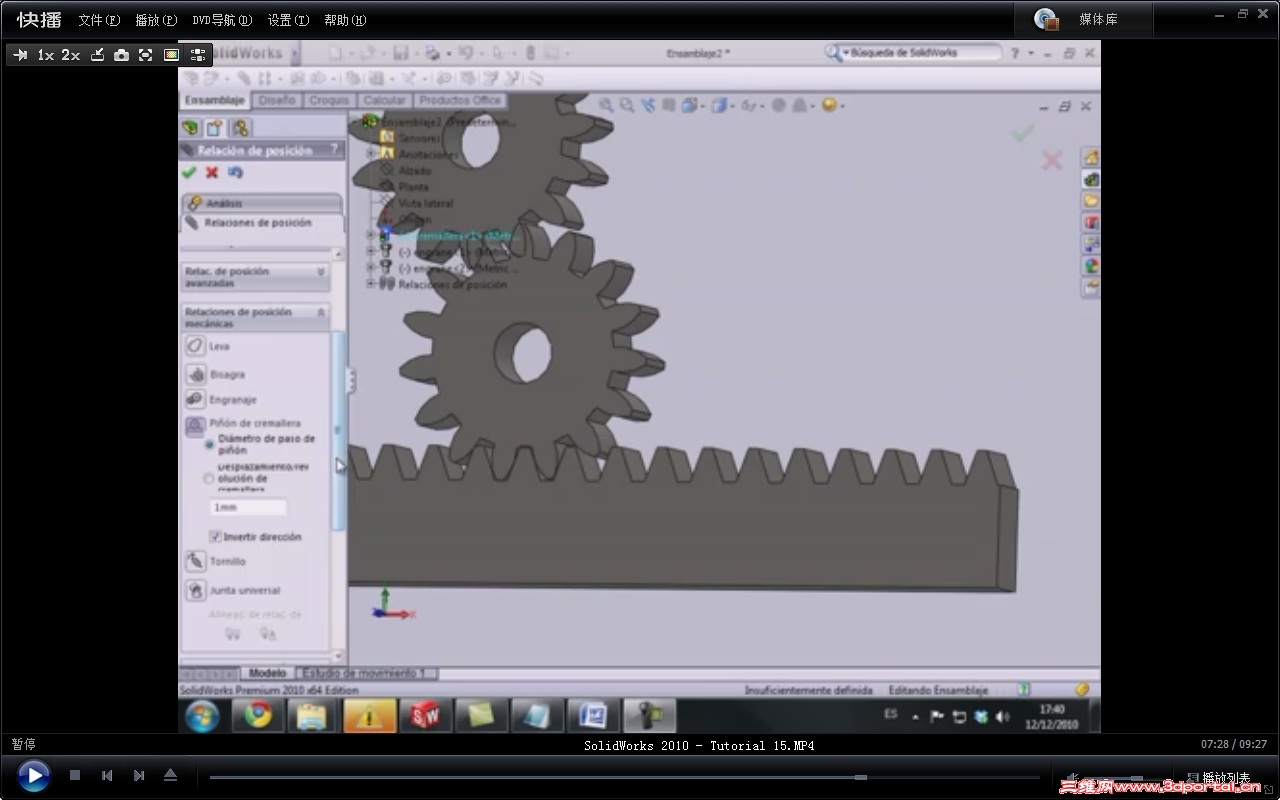Select the Junta universal mate icon
This screenshot has width=1280, height=800.
tap(196, 590)
